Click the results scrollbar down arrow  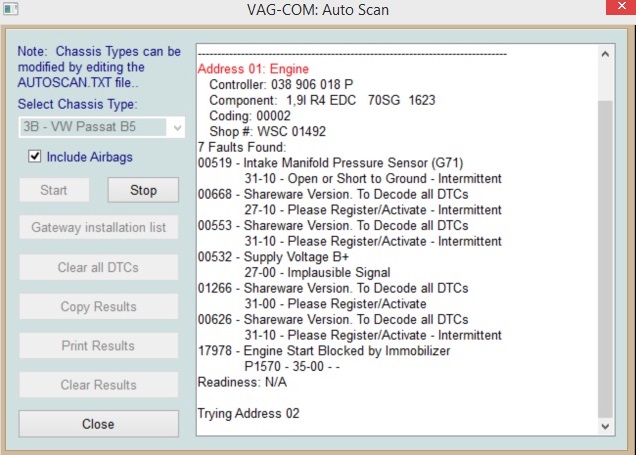click(606, 425)
